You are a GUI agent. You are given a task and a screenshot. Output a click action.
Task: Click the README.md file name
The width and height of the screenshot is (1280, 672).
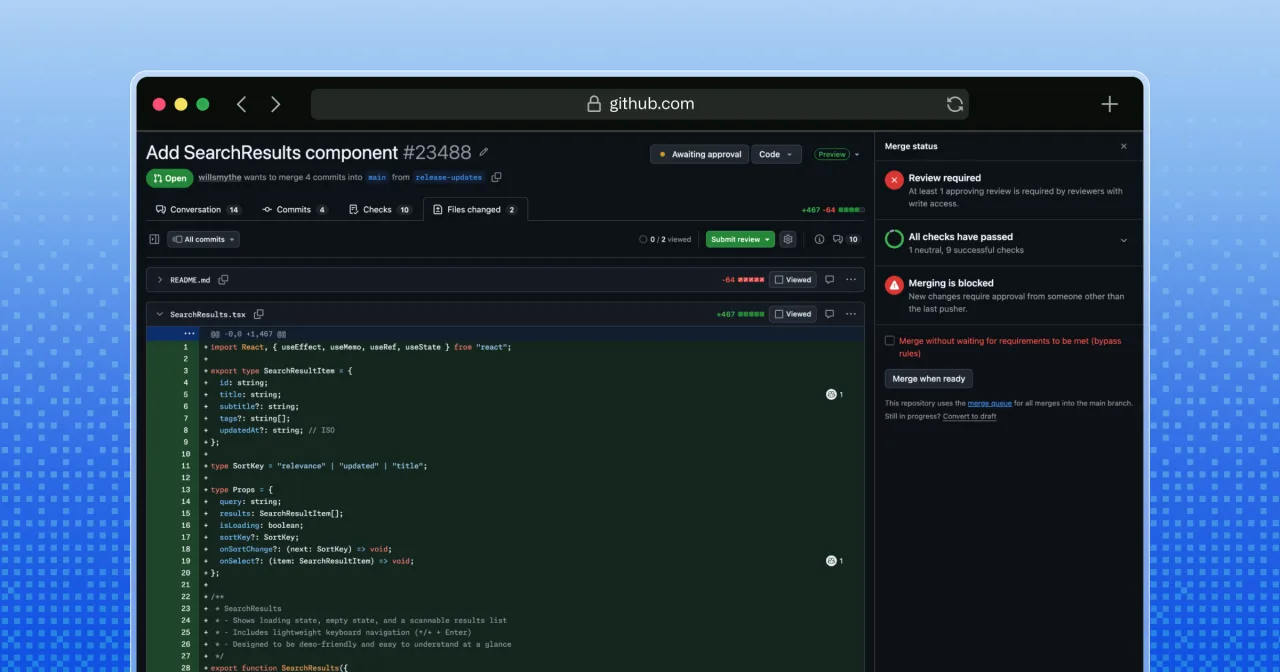coord(190,280)
